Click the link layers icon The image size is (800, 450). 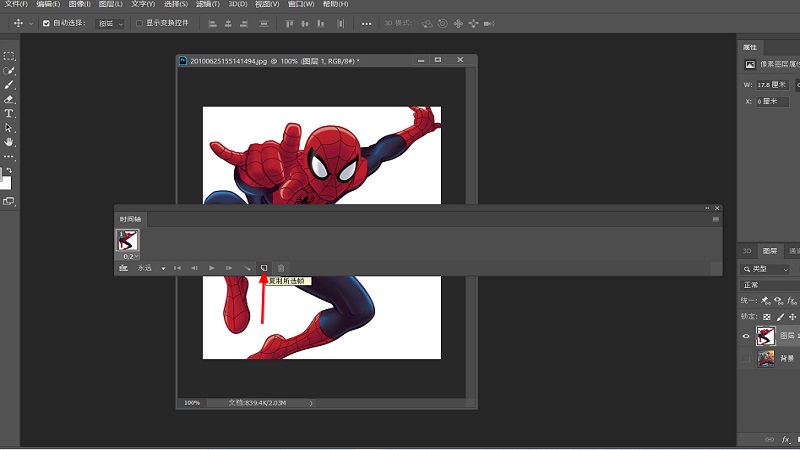769,439
